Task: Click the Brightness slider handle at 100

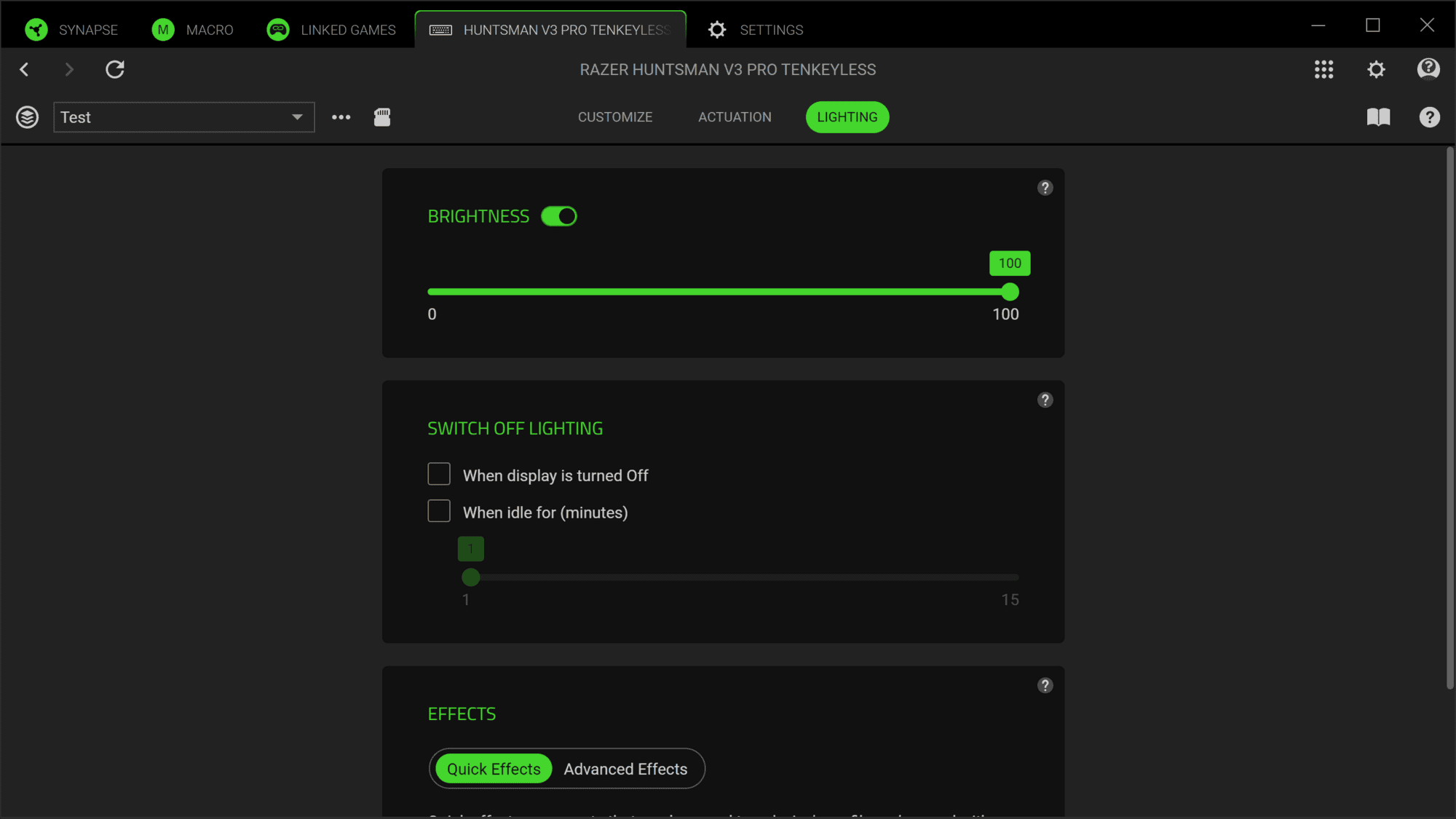Action: coord(1010,292)
